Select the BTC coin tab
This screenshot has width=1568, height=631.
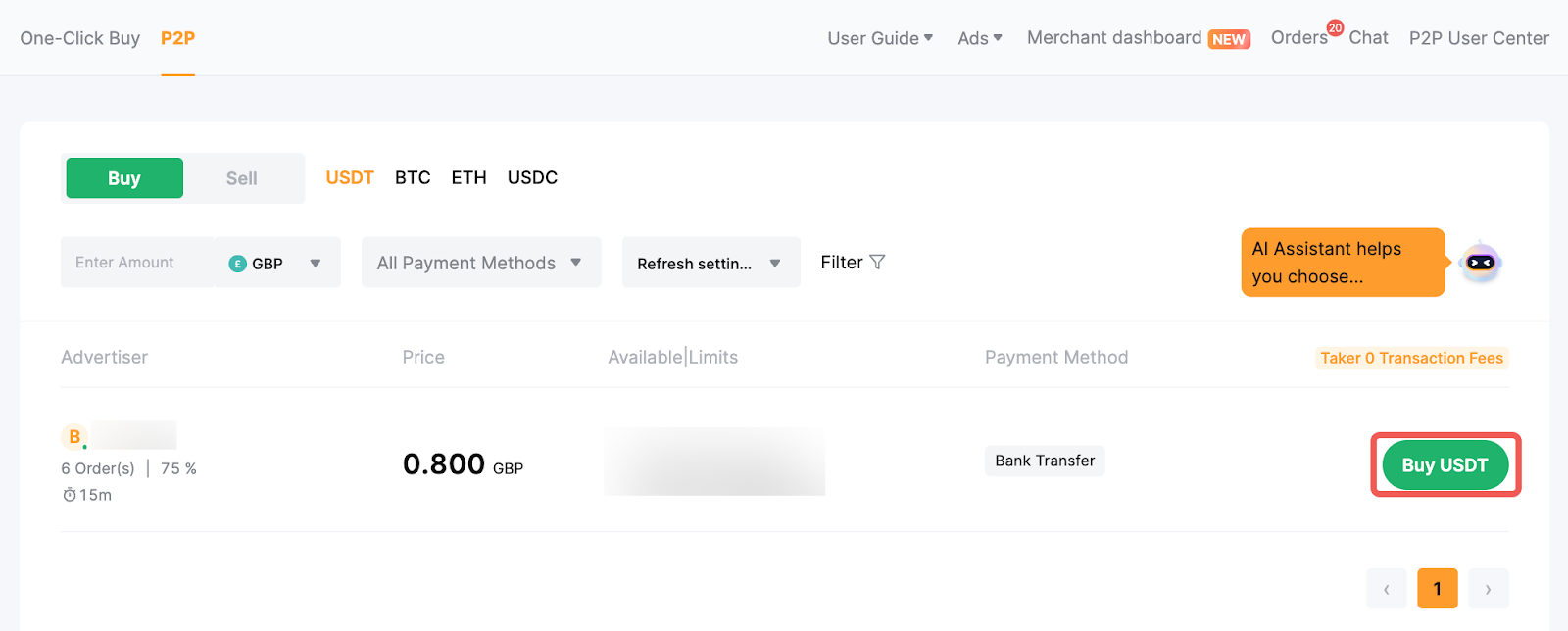coord(413,177)
